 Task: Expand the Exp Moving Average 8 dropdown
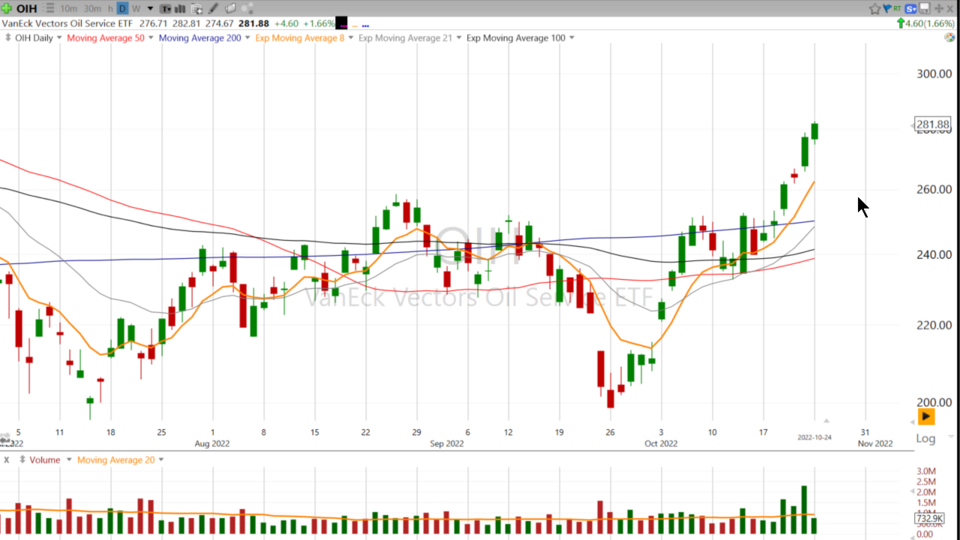click(x=350, y=38)
